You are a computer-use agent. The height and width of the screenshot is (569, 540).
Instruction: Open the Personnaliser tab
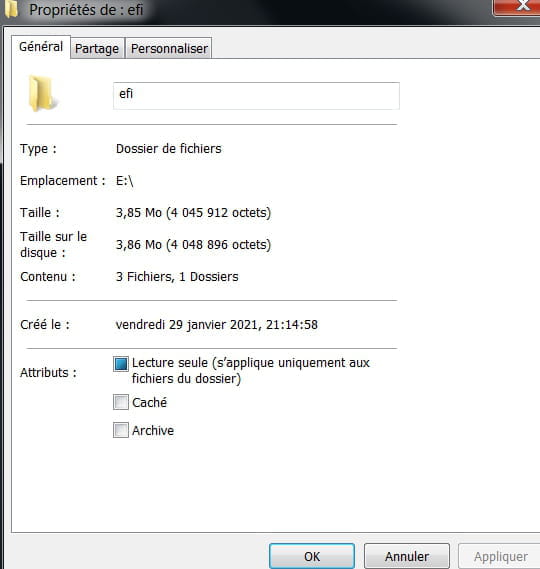pyautogui.click(x=169, y=48)
